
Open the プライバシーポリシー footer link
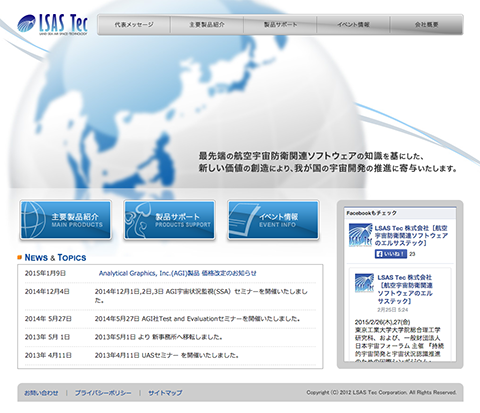coord(103,393)
